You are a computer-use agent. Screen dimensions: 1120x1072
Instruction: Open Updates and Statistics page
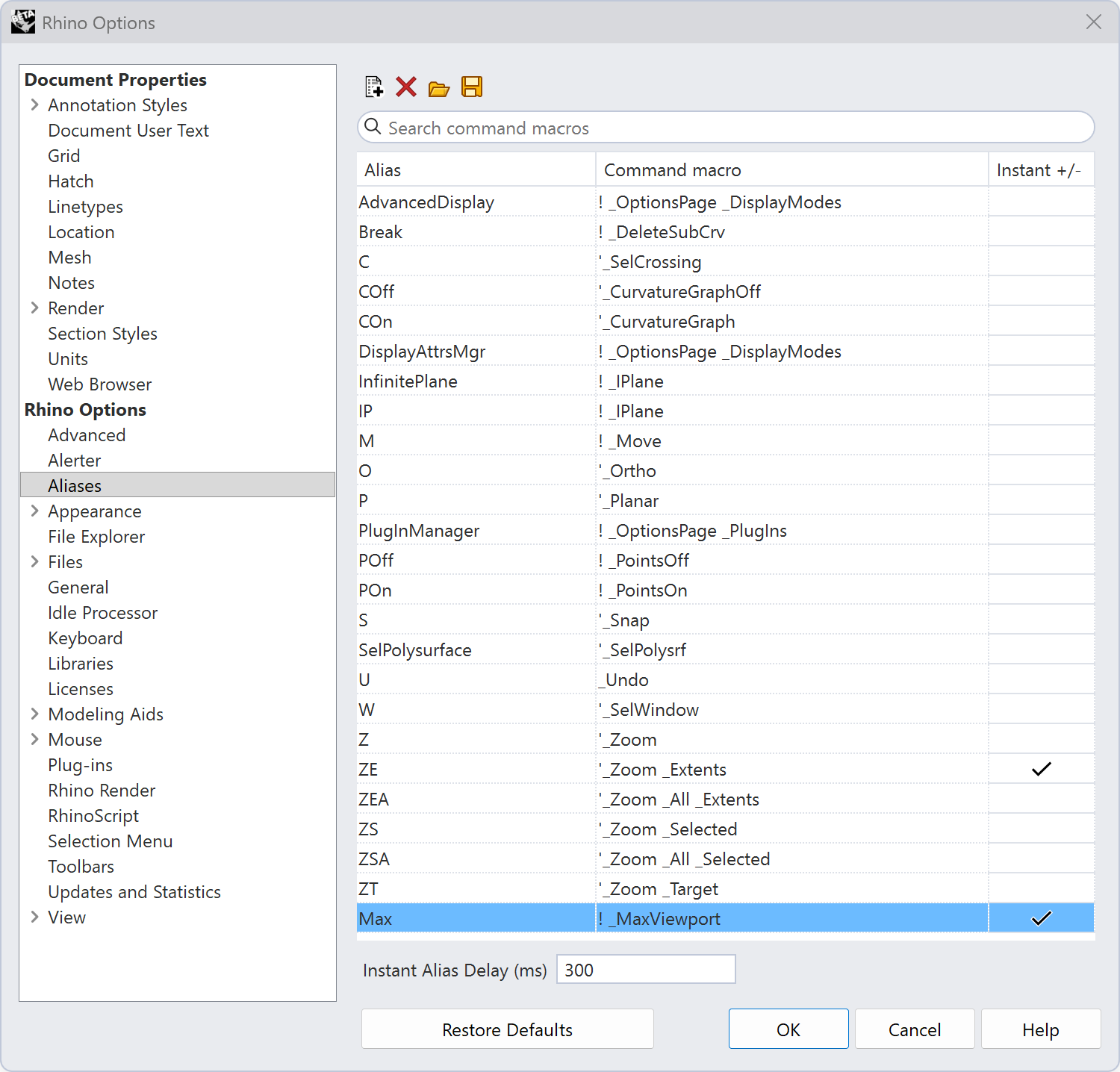(134, 892)
